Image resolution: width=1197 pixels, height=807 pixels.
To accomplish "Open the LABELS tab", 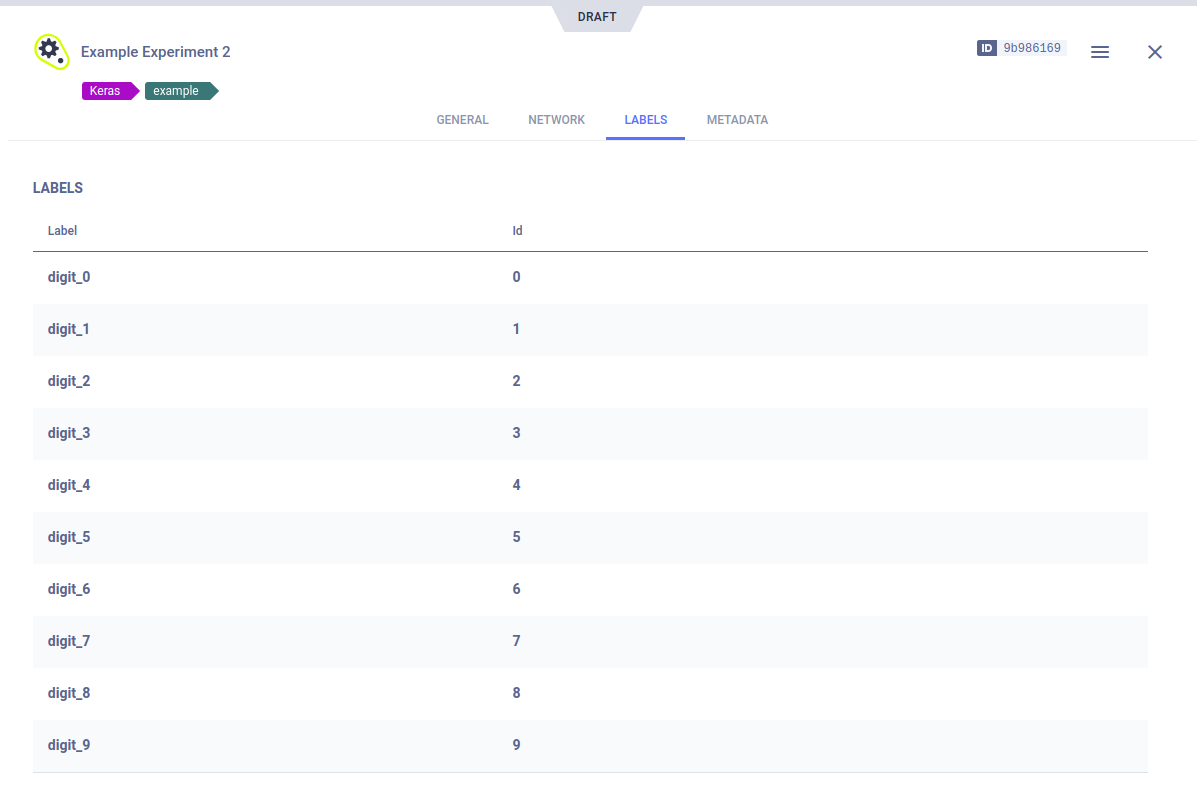I will [645, 120].
